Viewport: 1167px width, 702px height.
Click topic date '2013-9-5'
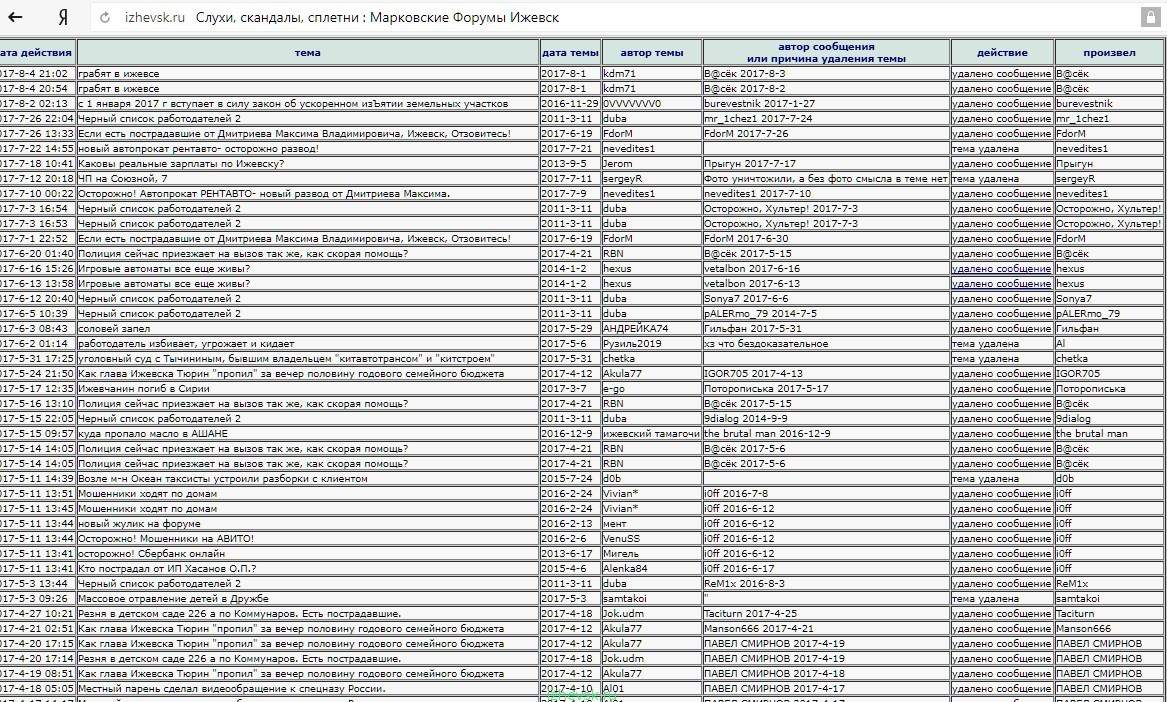click(x=563, y=164)
